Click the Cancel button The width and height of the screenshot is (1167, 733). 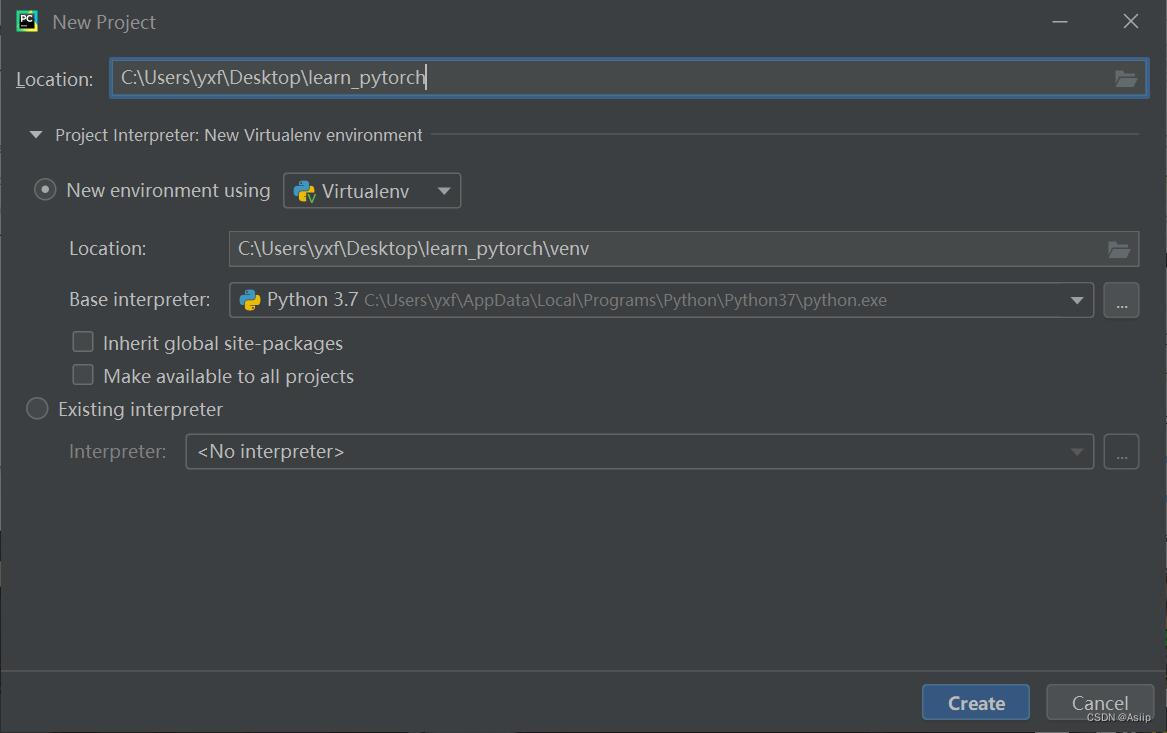[1100, 702]
